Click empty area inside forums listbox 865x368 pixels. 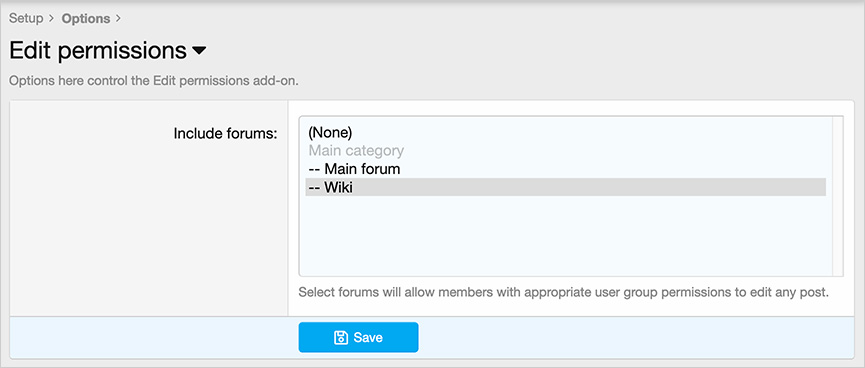pyautogui.click(x=565, y=237)
